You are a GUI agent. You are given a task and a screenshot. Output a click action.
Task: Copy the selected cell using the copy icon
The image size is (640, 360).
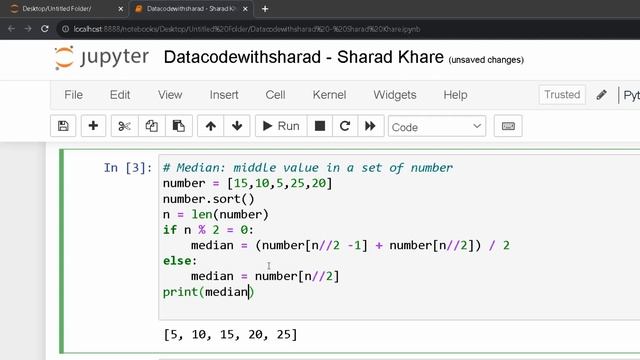151,126
